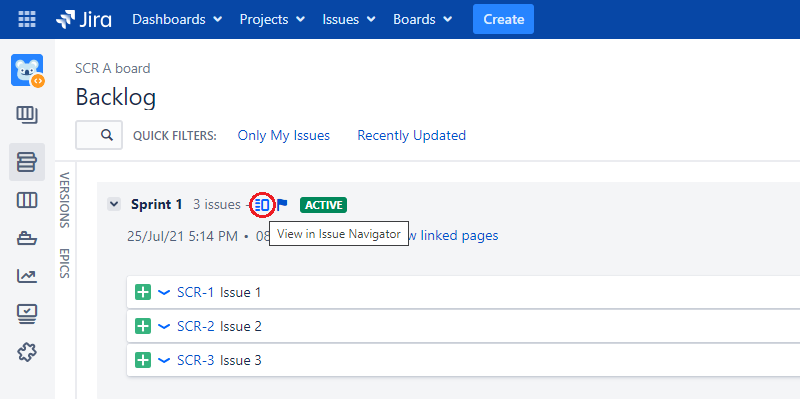This screenshot has width=800, height=399.
Task: Click the linked pages link
Action: pos(453,235)
